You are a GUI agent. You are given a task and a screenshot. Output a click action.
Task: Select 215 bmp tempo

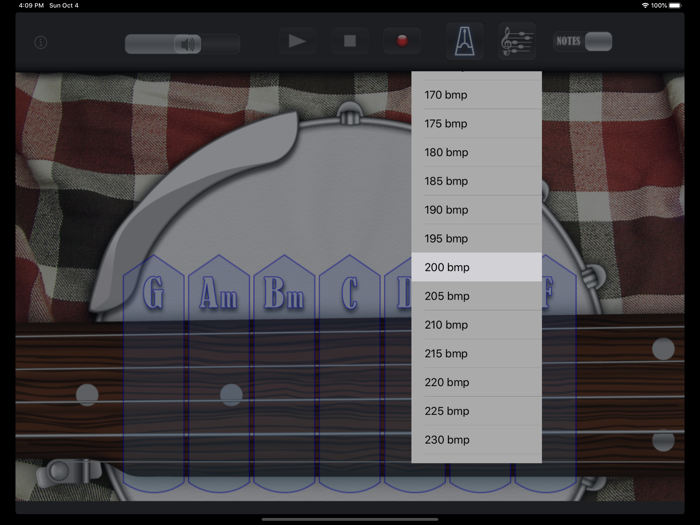pos(476,354)
